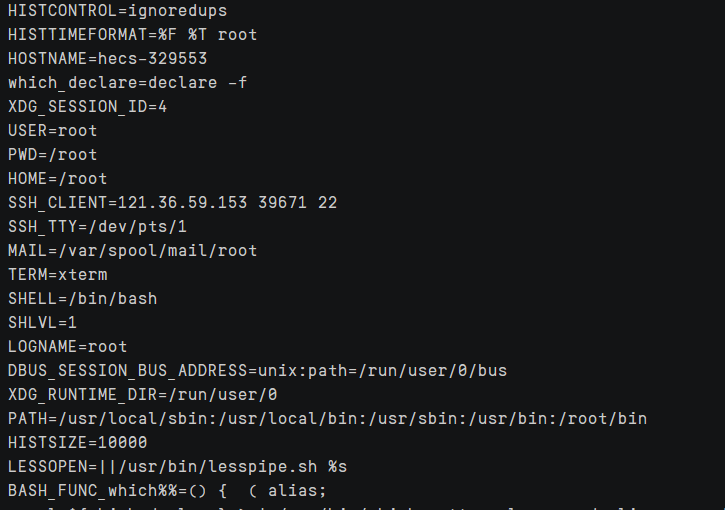
Task: Click the LESSOPEN lesspipe.sh line
Action: pyautogui.click(x=177, y=467)
